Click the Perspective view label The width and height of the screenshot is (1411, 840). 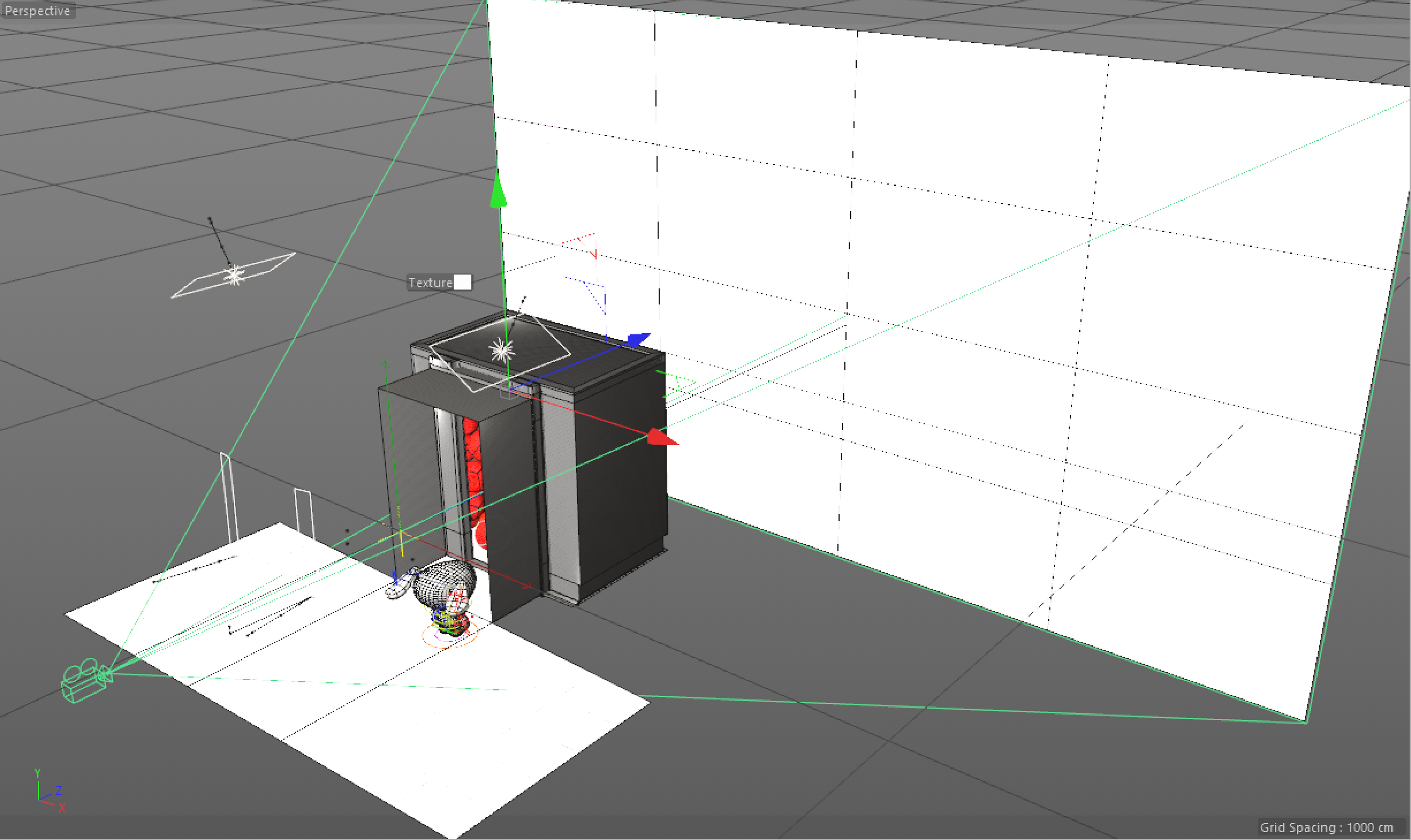tap(37, 10)
